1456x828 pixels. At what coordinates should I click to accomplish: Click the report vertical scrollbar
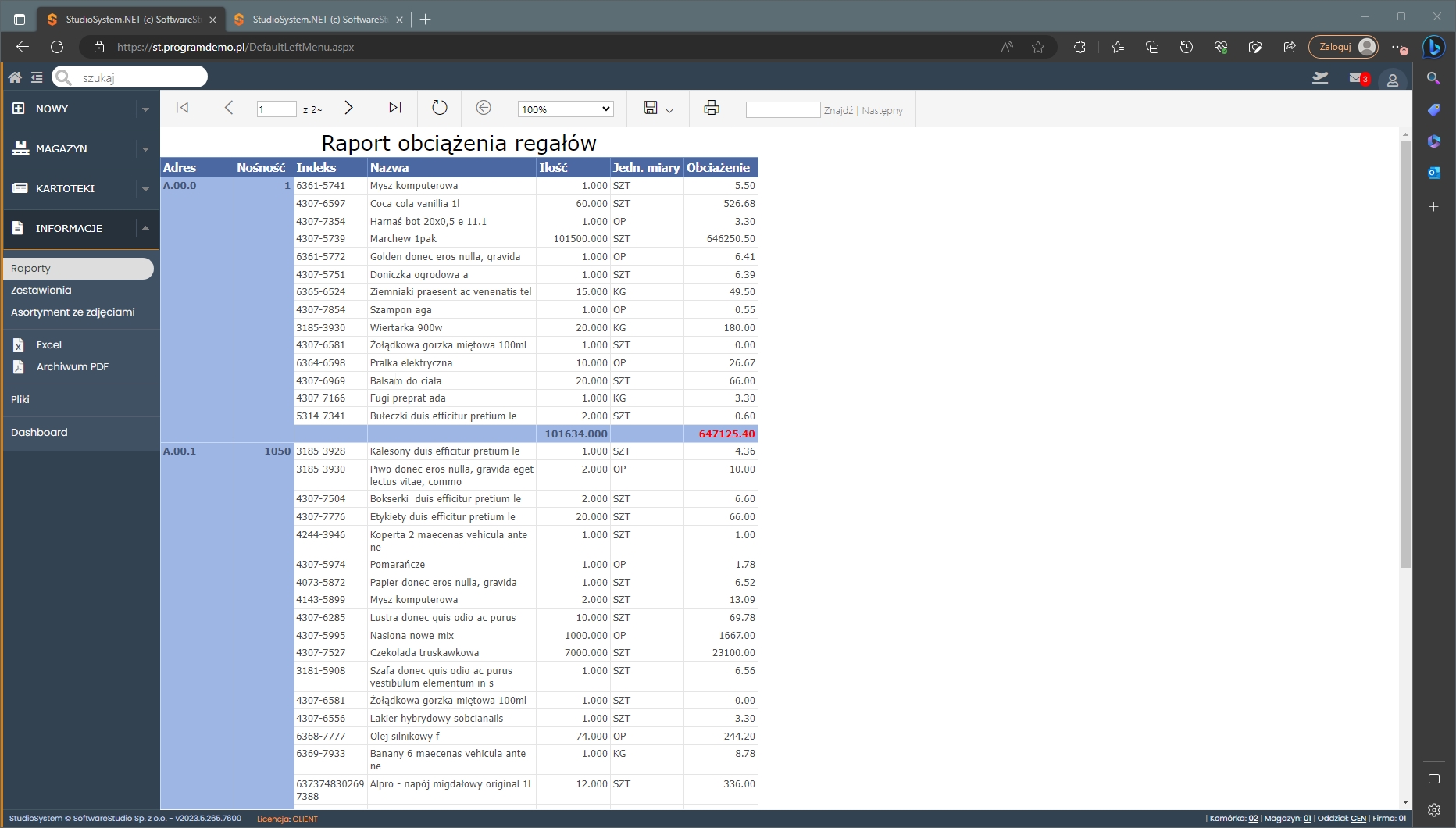click(x=1405, y=352)
